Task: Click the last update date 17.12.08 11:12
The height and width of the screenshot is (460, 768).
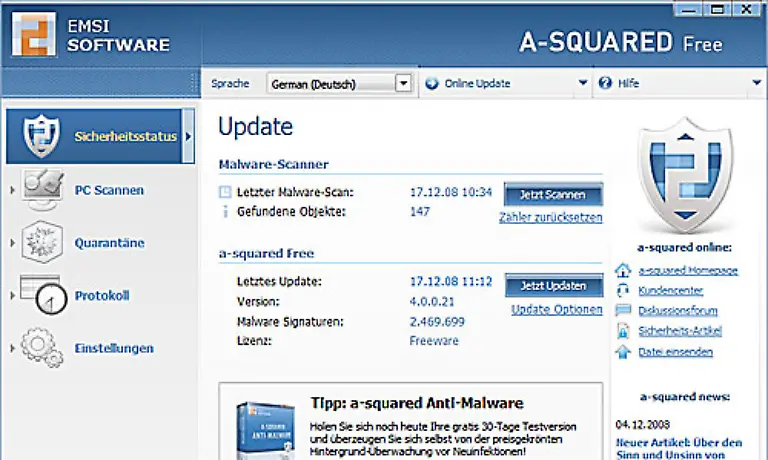Action: point(451,282)
